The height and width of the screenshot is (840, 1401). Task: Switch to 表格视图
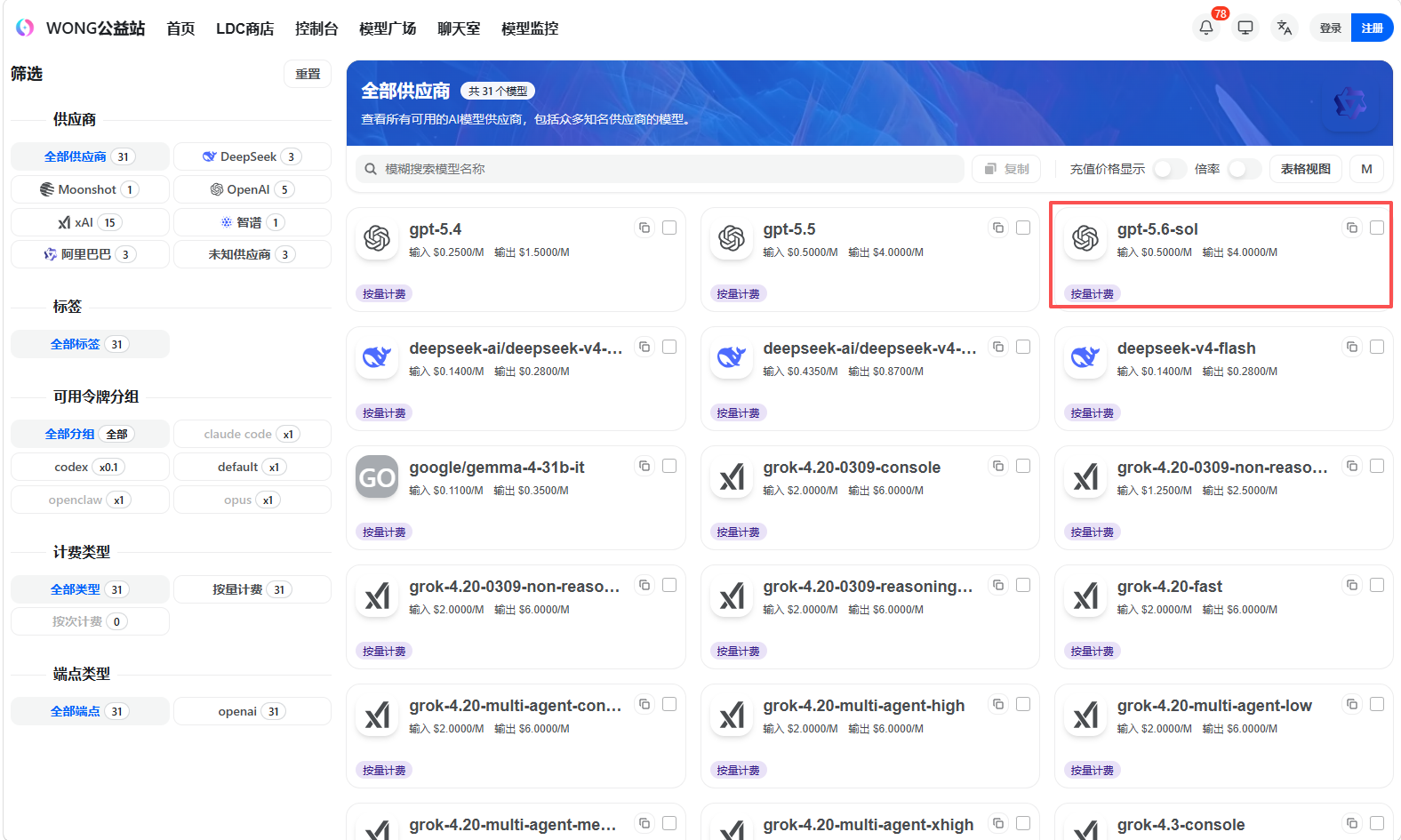pyautogui.click(x=1306, y=169)
